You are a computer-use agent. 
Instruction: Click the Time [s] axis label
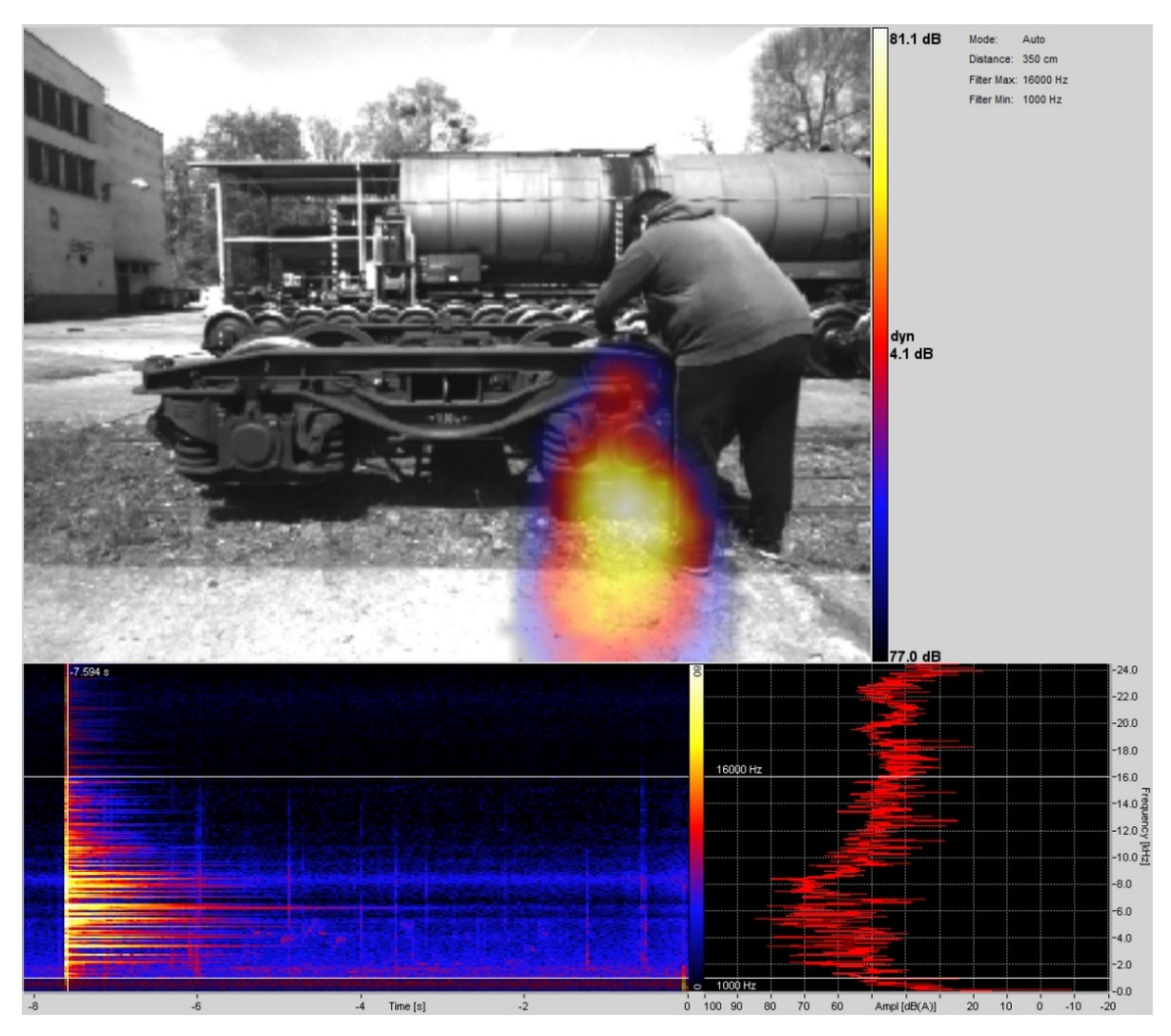click(407, 1006)
